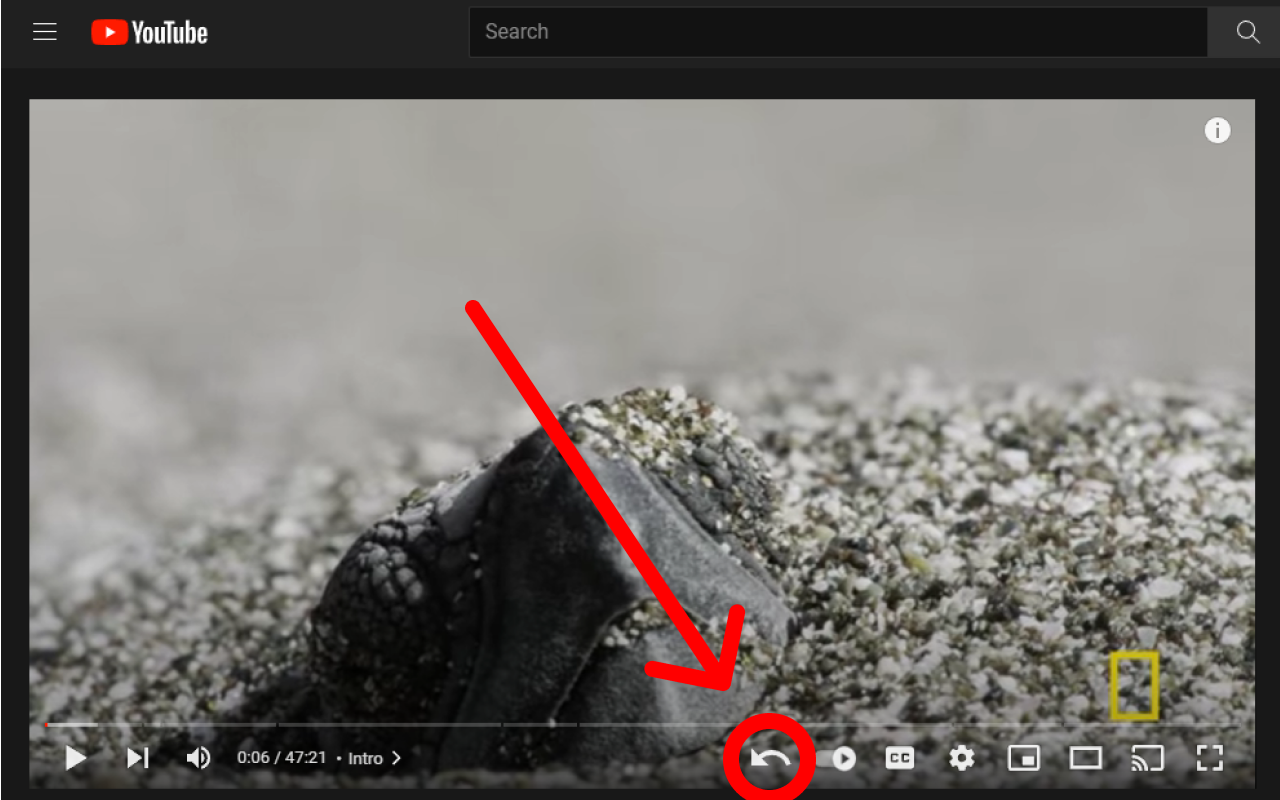The image size is (1280, 800).
Task: Click the Cast icon
Action: tap(1147, 758)
